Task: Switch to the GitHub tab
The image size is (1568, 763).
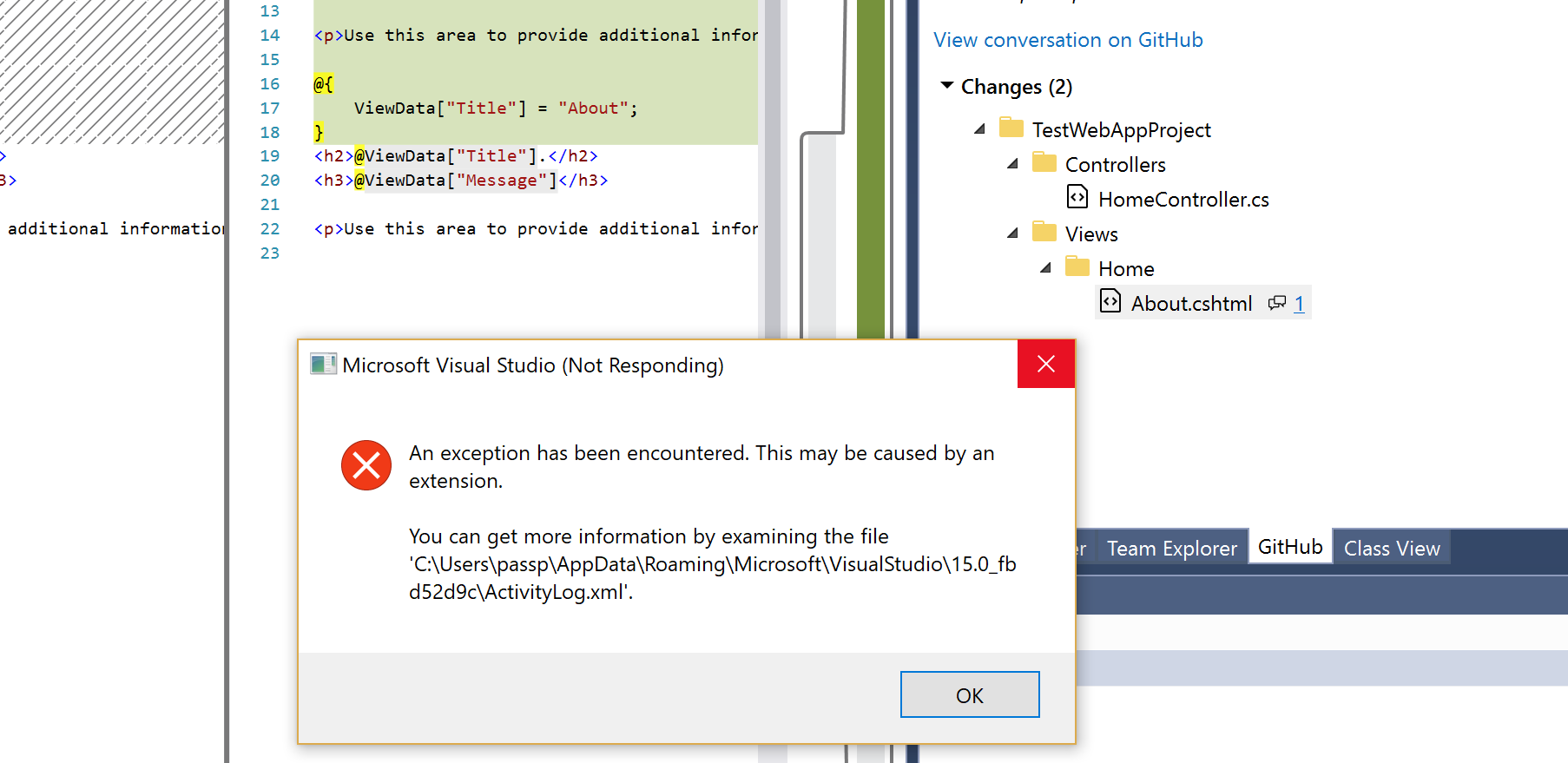Action: tap(1290, 547)
